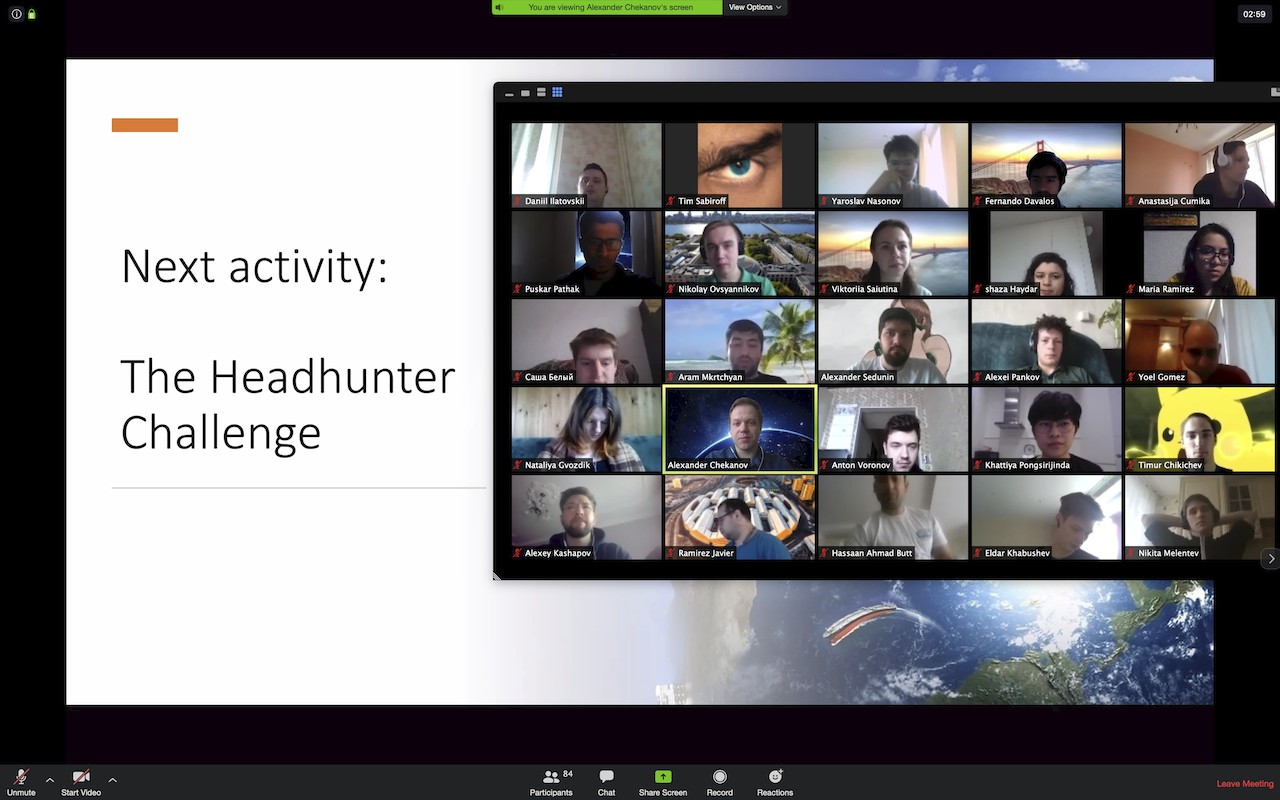Open audio options arrow next to Unmute
Viewport: 1280px width, 800px height.
point(50,780)
